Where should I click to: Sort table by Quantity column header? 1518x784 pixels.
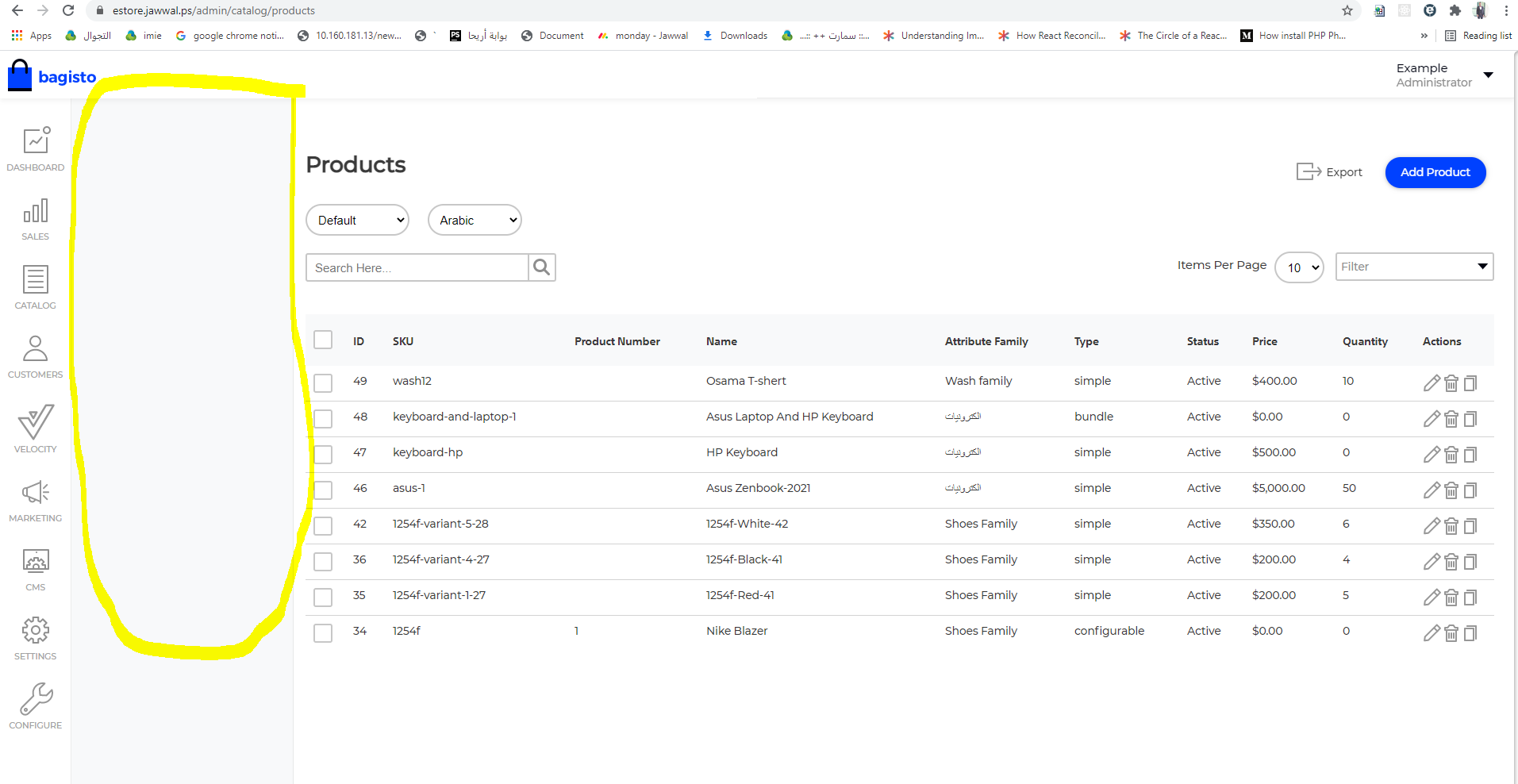[1365, 341]
